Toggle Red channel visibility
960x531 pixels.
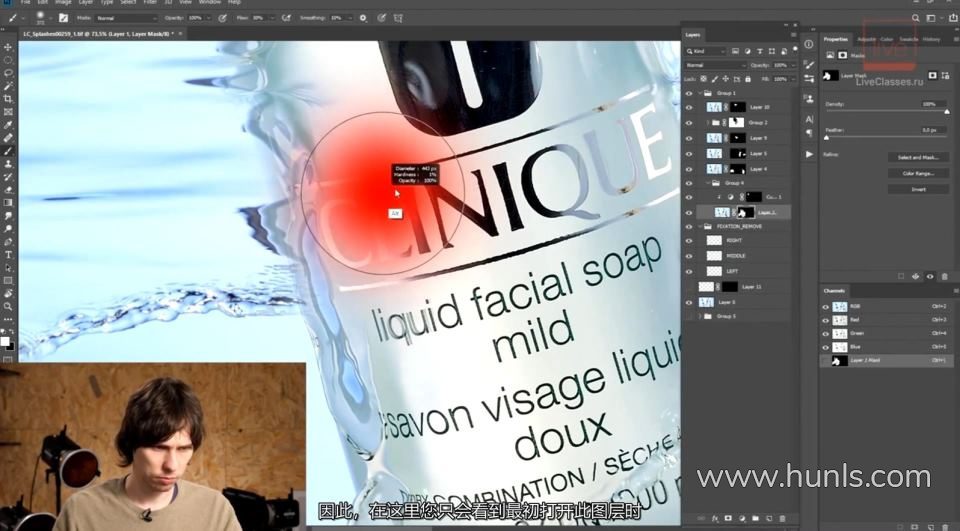click(x=826, y=320)
